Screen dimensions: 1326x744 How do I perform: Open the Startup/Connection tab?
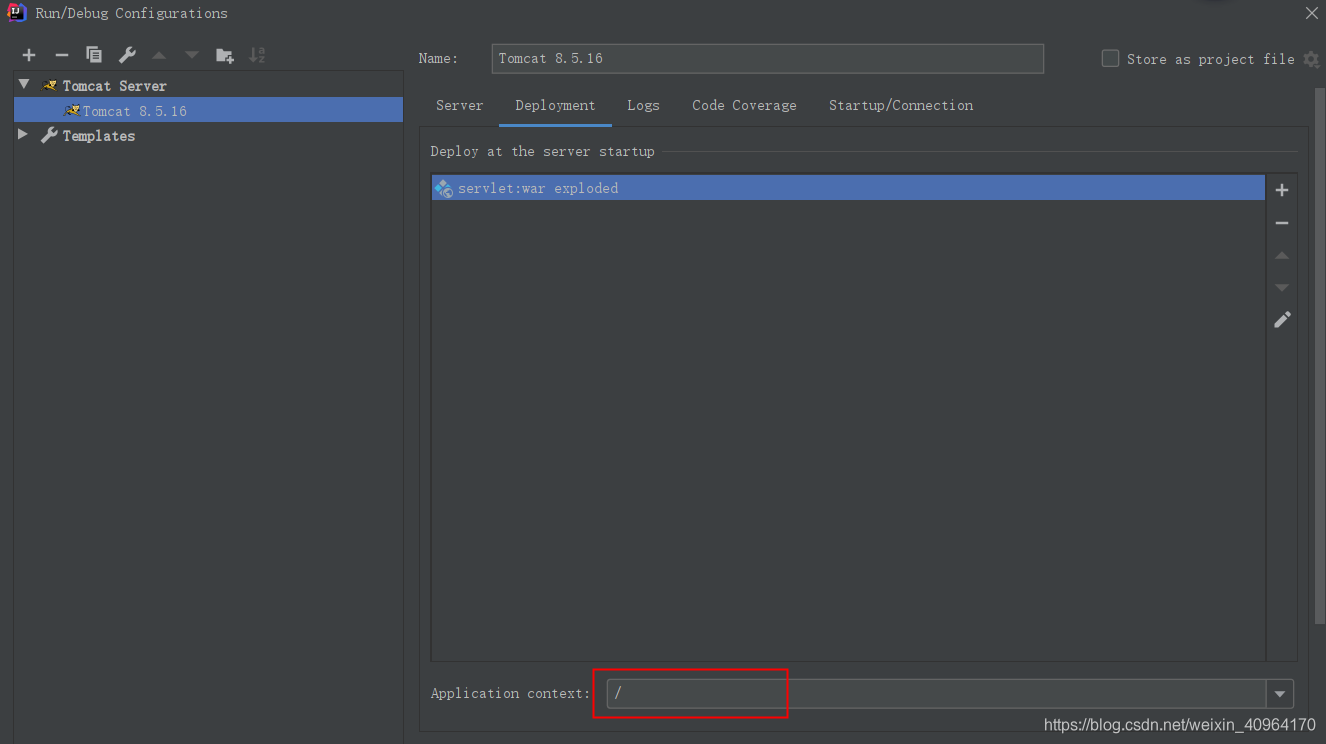tap(901, 105)
